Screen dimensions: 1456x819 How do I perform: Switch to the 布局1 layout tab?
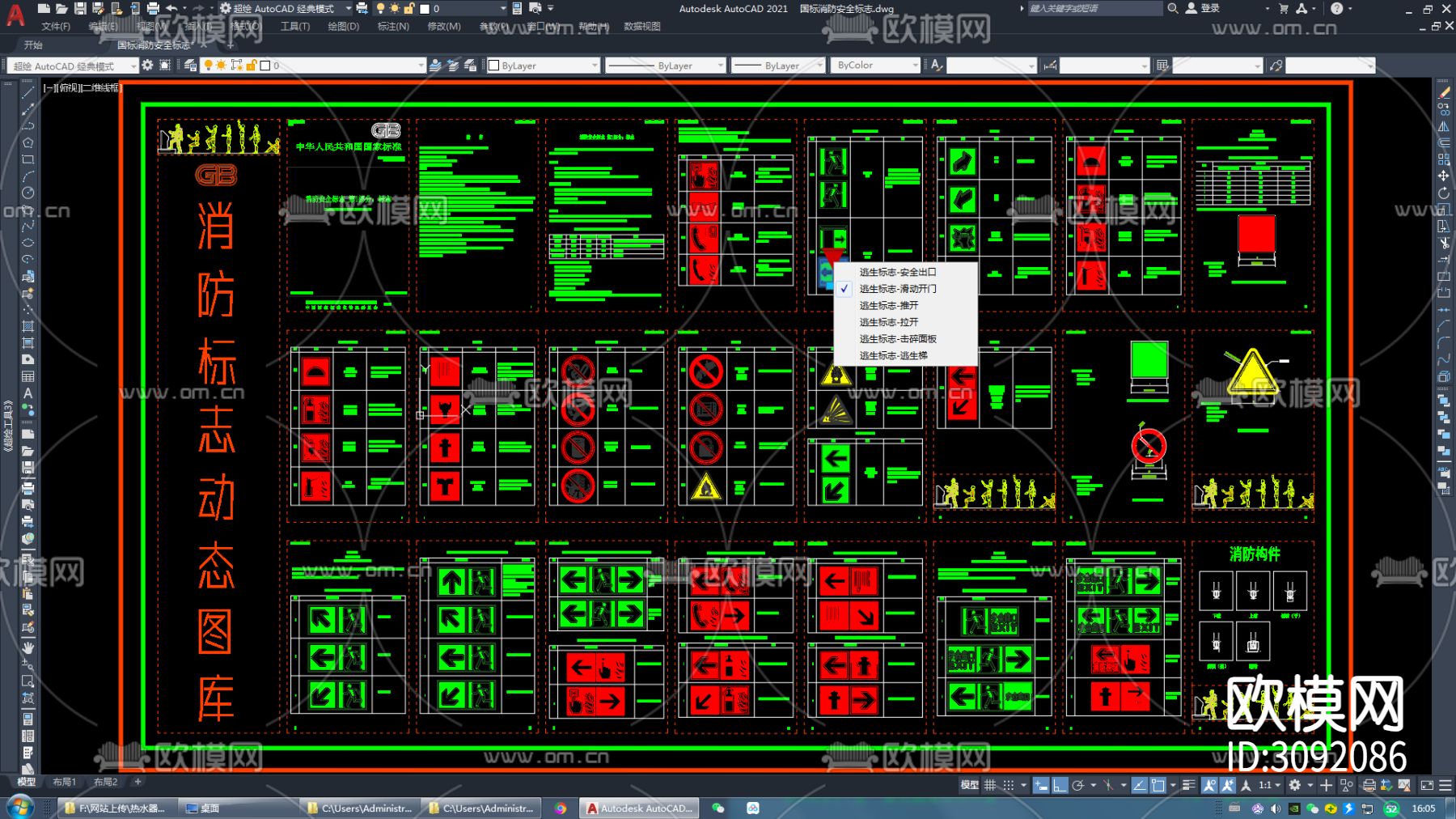coord(64,783)
